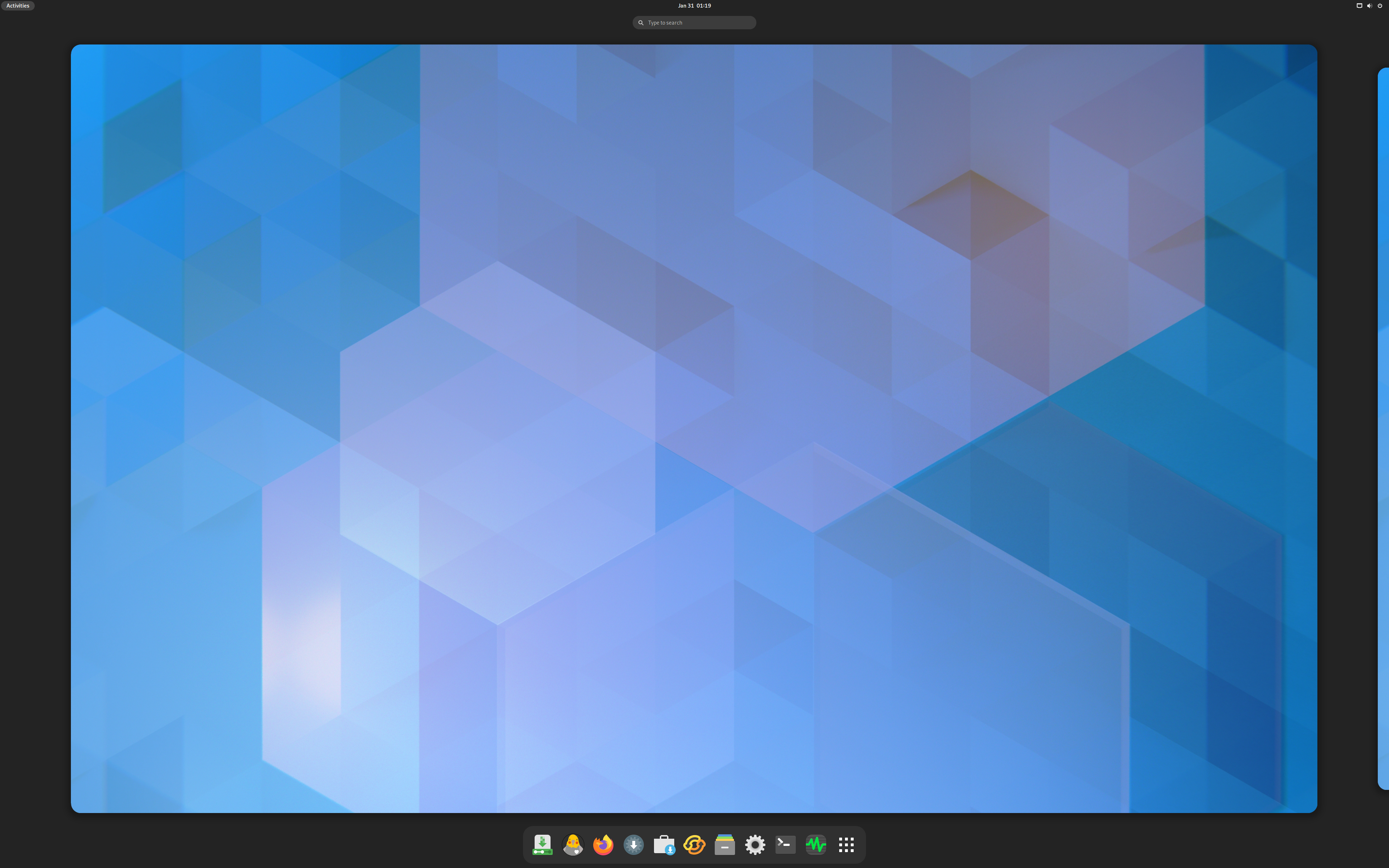Open the calendar from Jan 31 01:19 clock
The image size is (1389, 868).
[694, 6]
